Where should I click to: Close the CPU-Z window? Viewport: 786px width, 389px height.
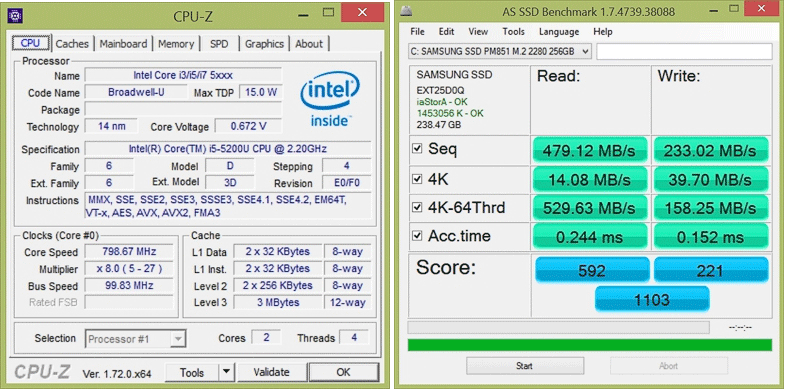[362, 13]
